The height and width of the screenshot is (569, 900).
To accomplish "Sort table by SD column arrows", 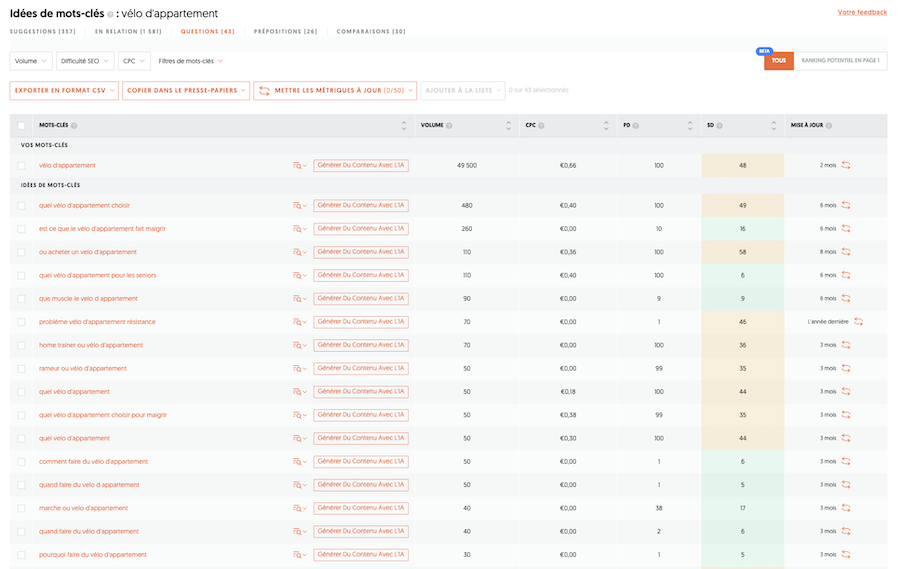I will (774, 126).
